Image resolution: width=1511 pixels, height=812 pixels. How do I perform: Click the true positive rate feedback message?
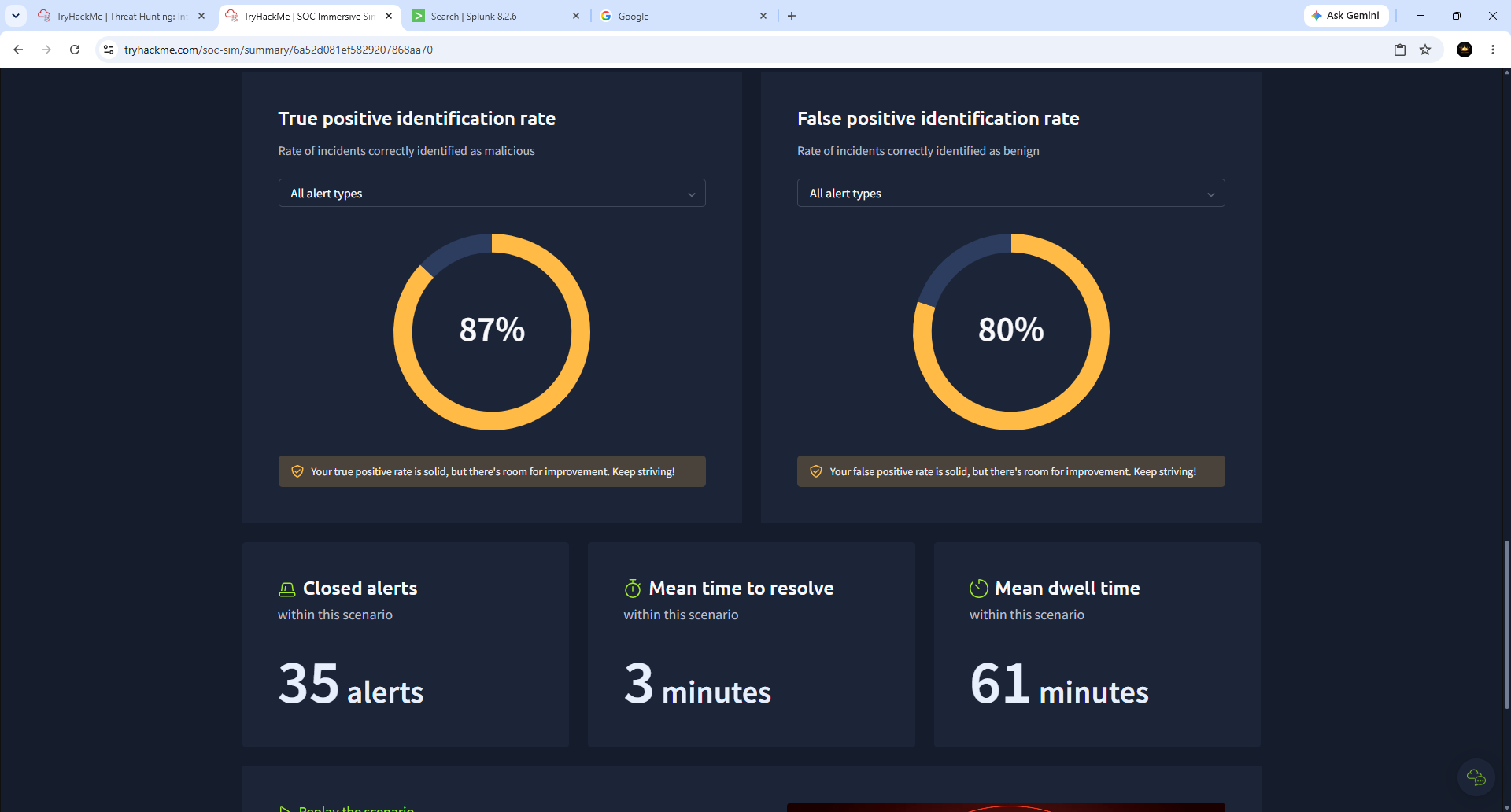pos(492,471)
